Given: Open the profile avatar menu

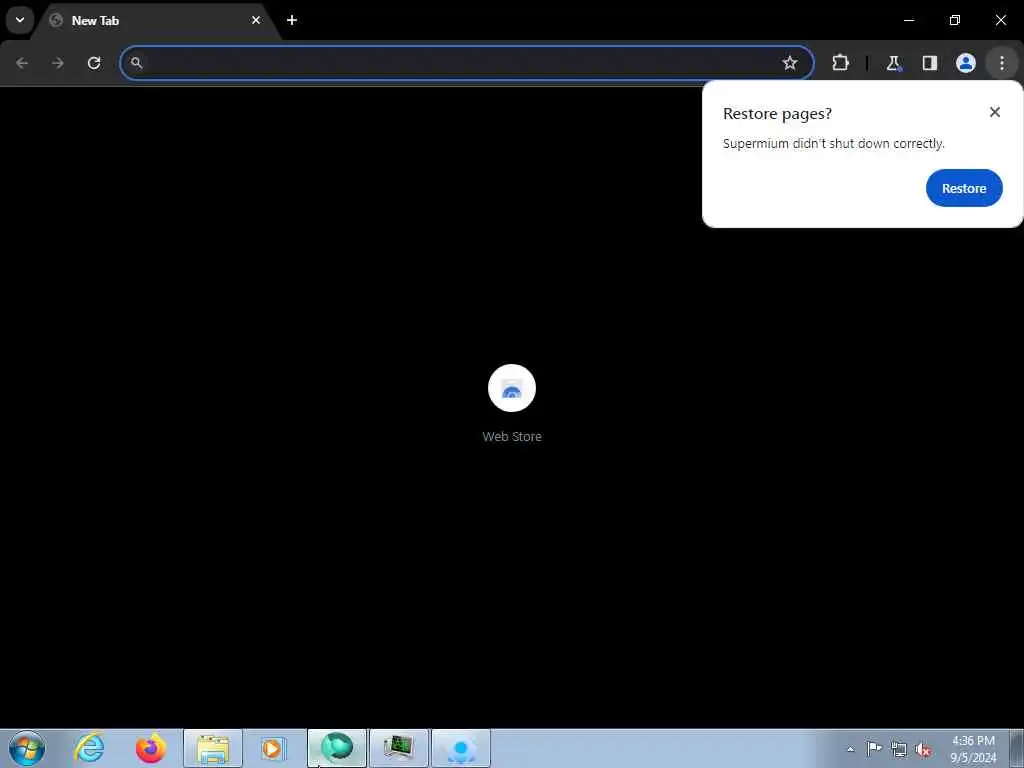Looking at the screenshot, I should [966, 63].
